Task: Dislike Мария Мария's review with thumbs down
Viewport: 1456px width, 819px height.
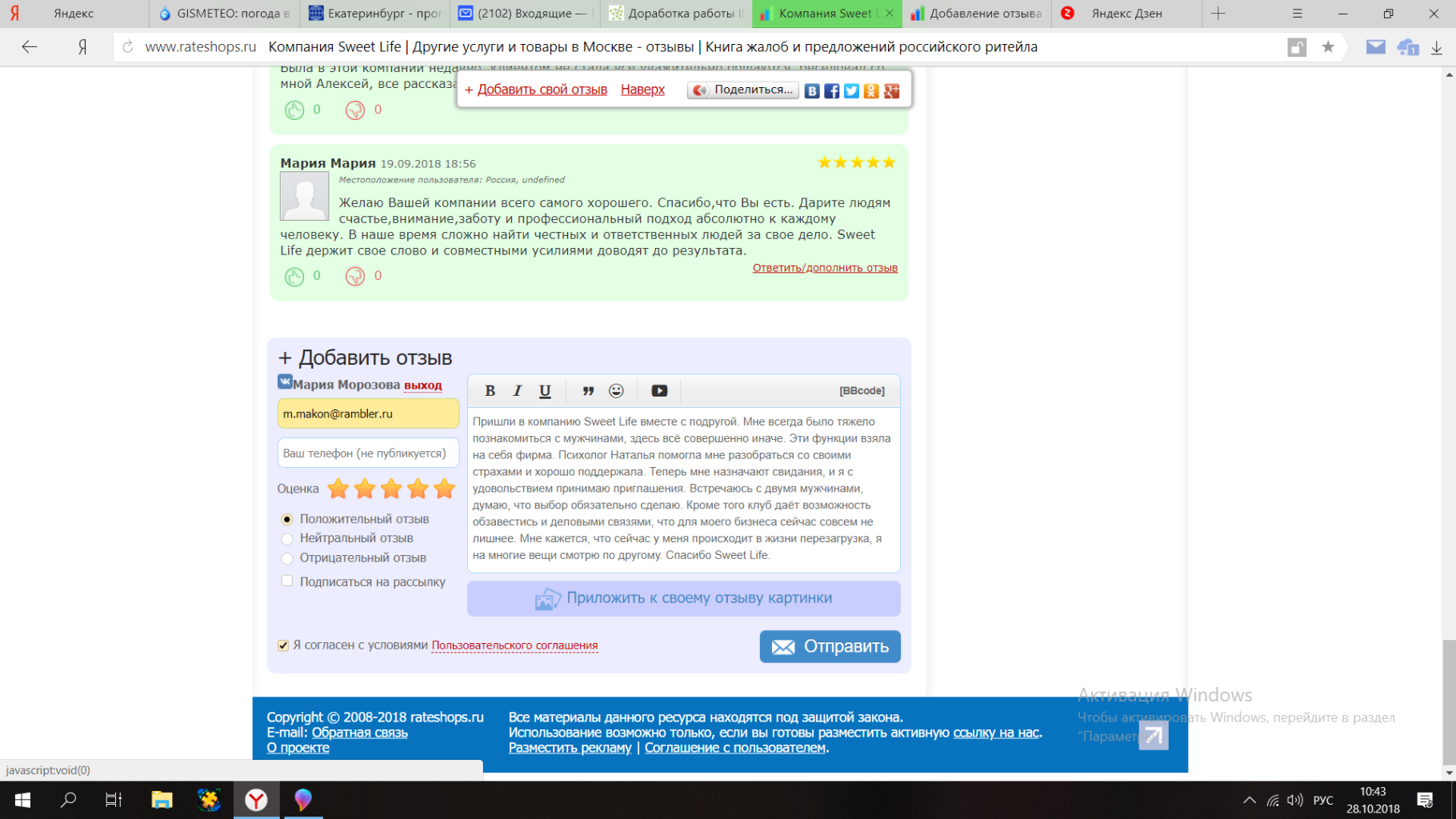Action: tap(355, 276)
